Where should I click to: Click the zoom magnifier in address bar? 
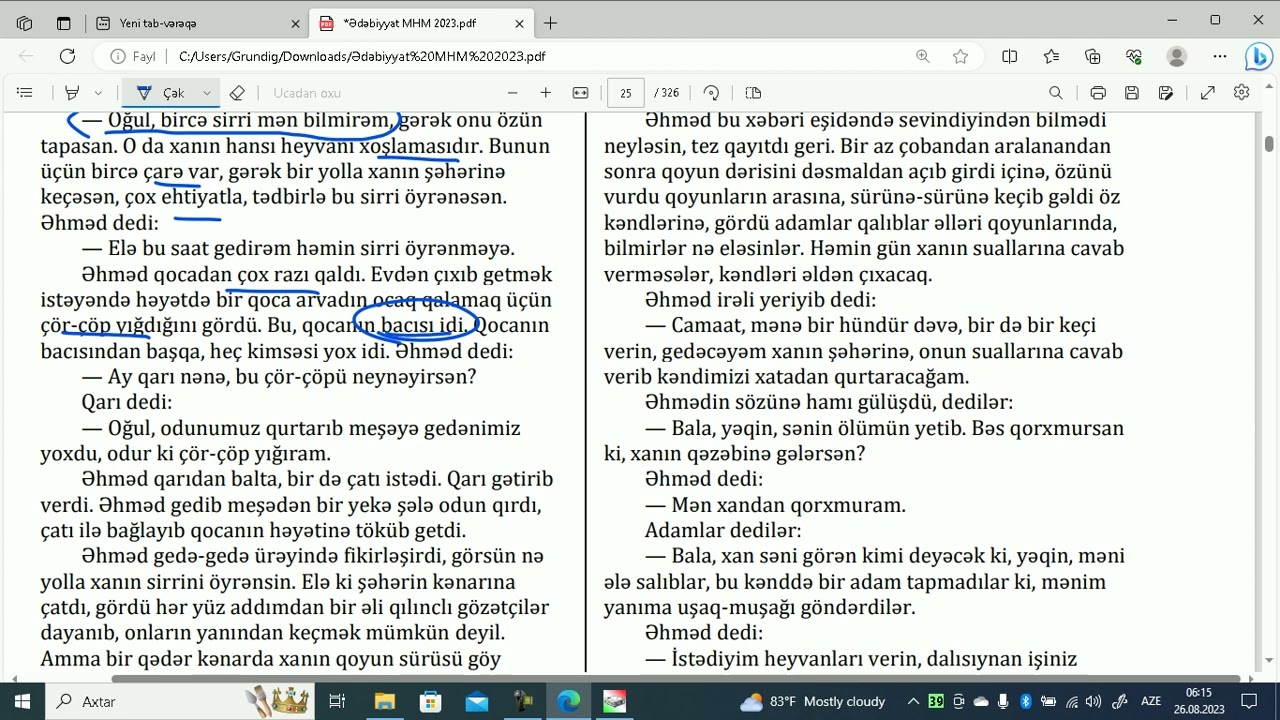pyautogui.click(x=923, y=57)
